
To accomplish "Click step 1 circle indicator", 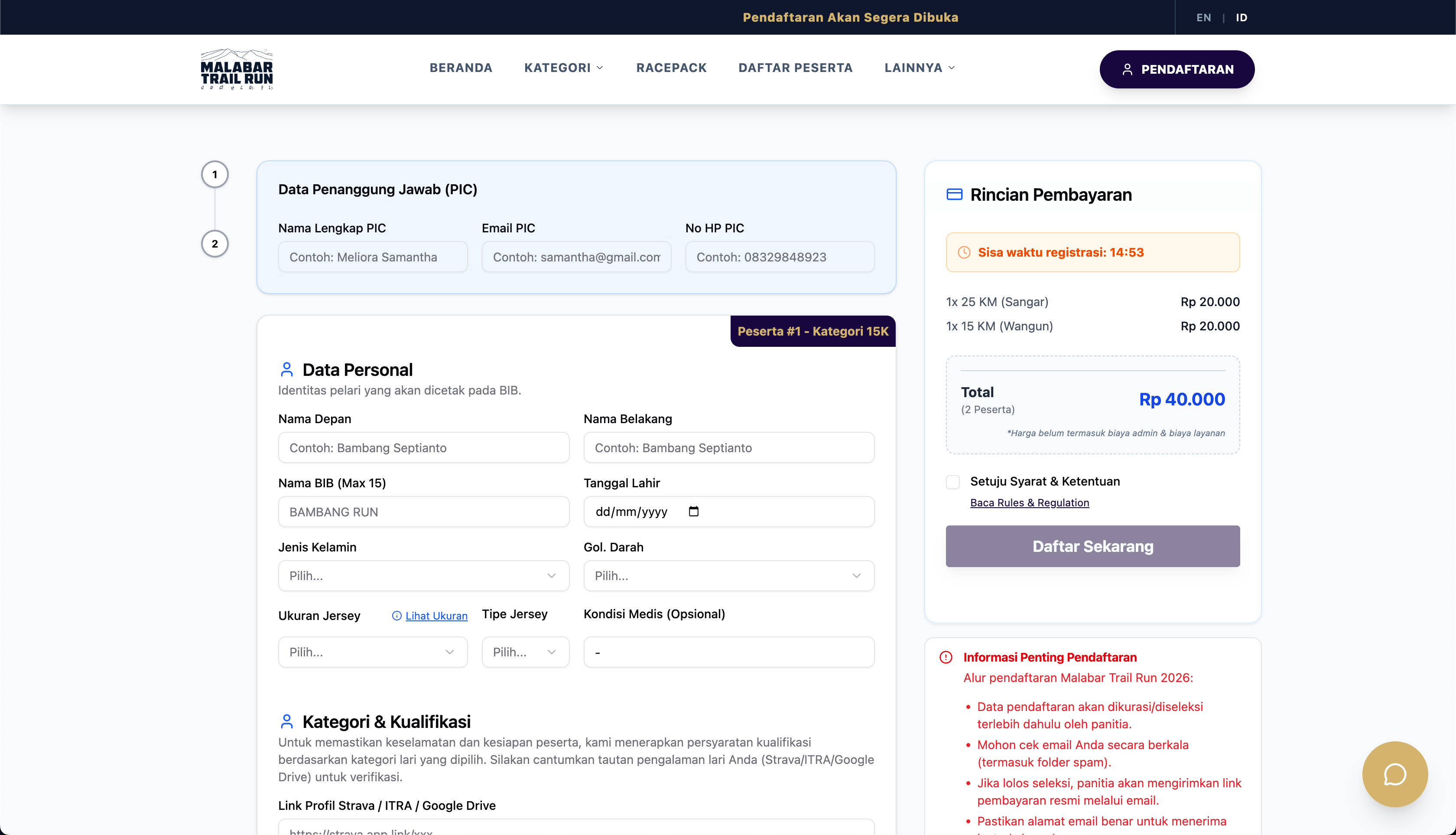I will click(x=214, y=174).
